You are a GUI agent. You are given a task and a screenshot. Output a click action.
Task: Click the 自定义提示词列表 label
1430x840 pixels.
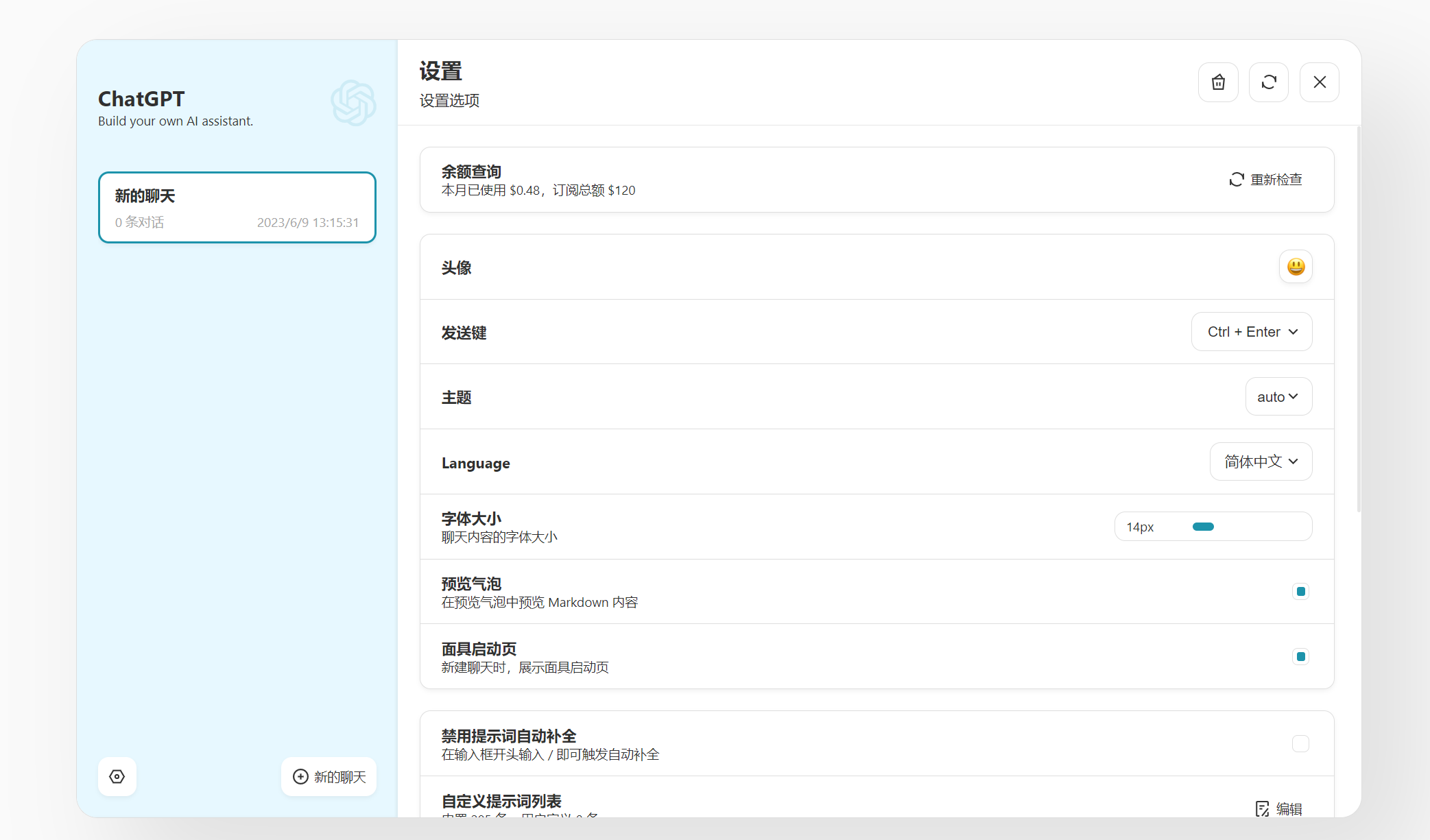501,801
